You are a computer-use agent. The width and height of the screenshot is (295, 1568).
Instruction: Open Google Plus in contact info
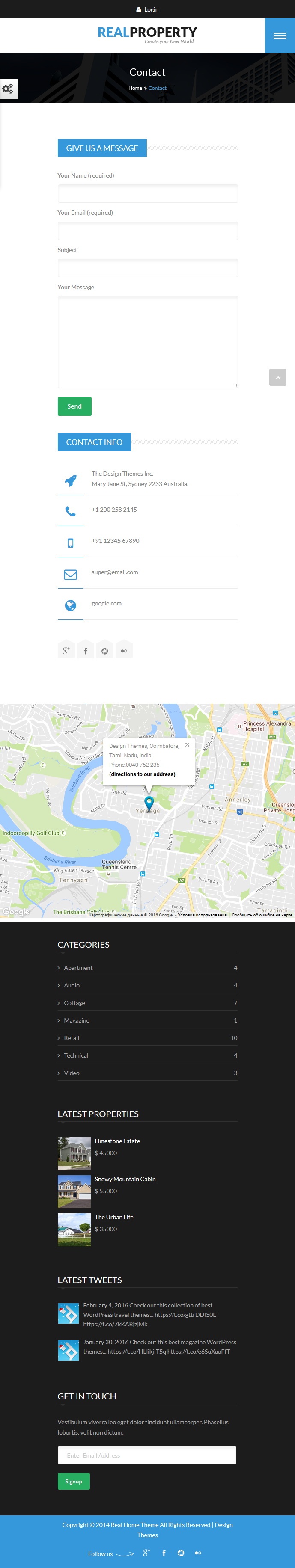(x=66, y=650)
